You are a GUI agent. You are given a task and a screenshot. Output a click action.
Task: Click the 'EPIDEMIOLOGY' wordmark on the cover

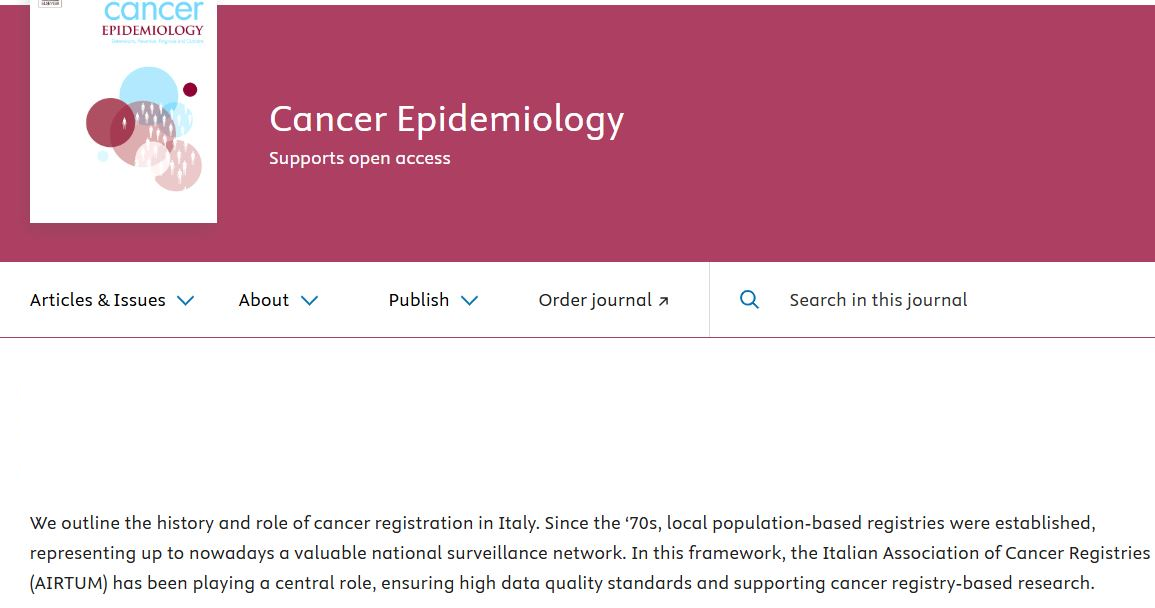coord(152,30)
